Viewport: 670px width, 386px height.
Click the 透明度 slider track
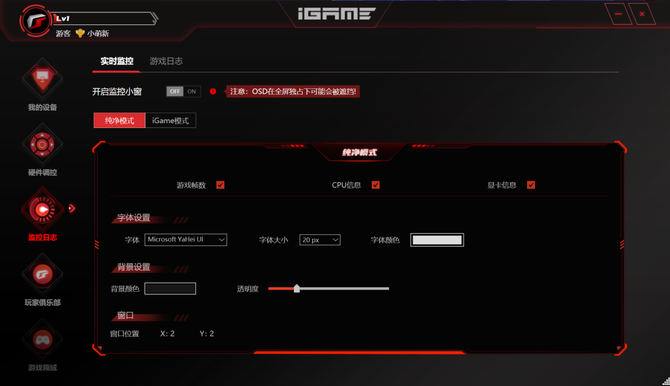(x=329, y=289)
